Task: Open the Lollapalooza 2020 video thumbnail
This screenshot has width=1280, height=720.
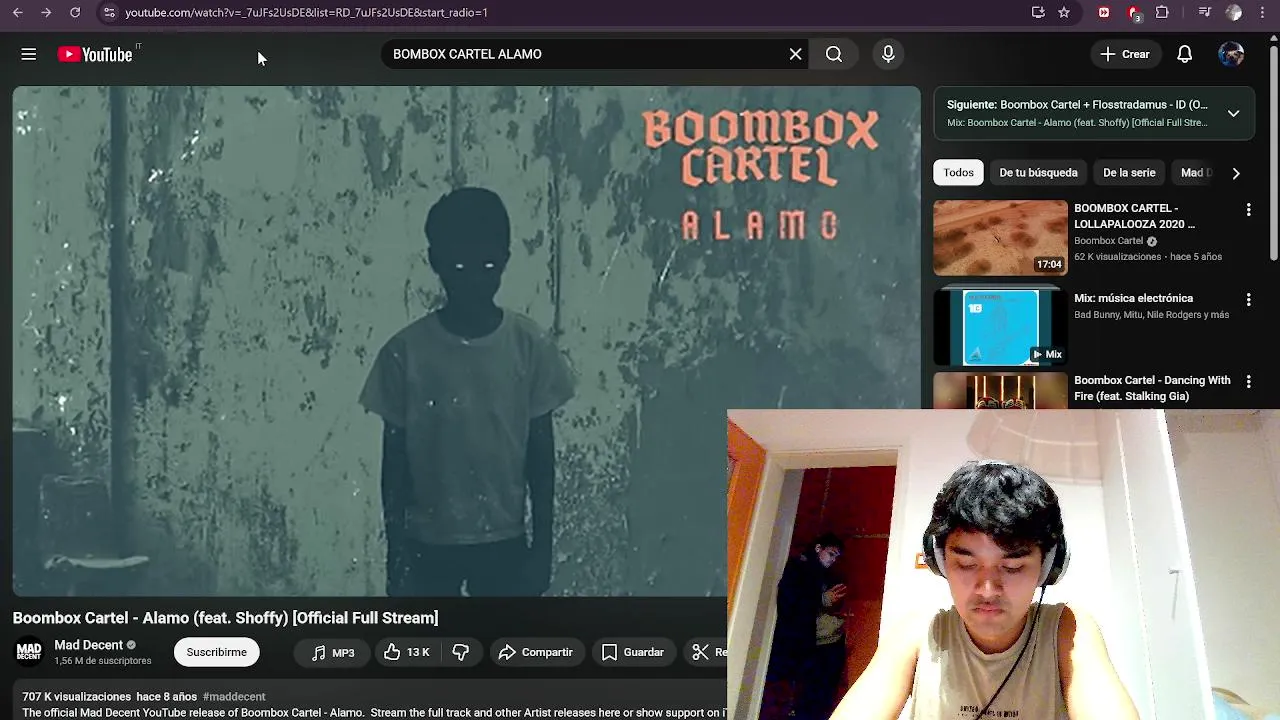Action: point(1000,238)
